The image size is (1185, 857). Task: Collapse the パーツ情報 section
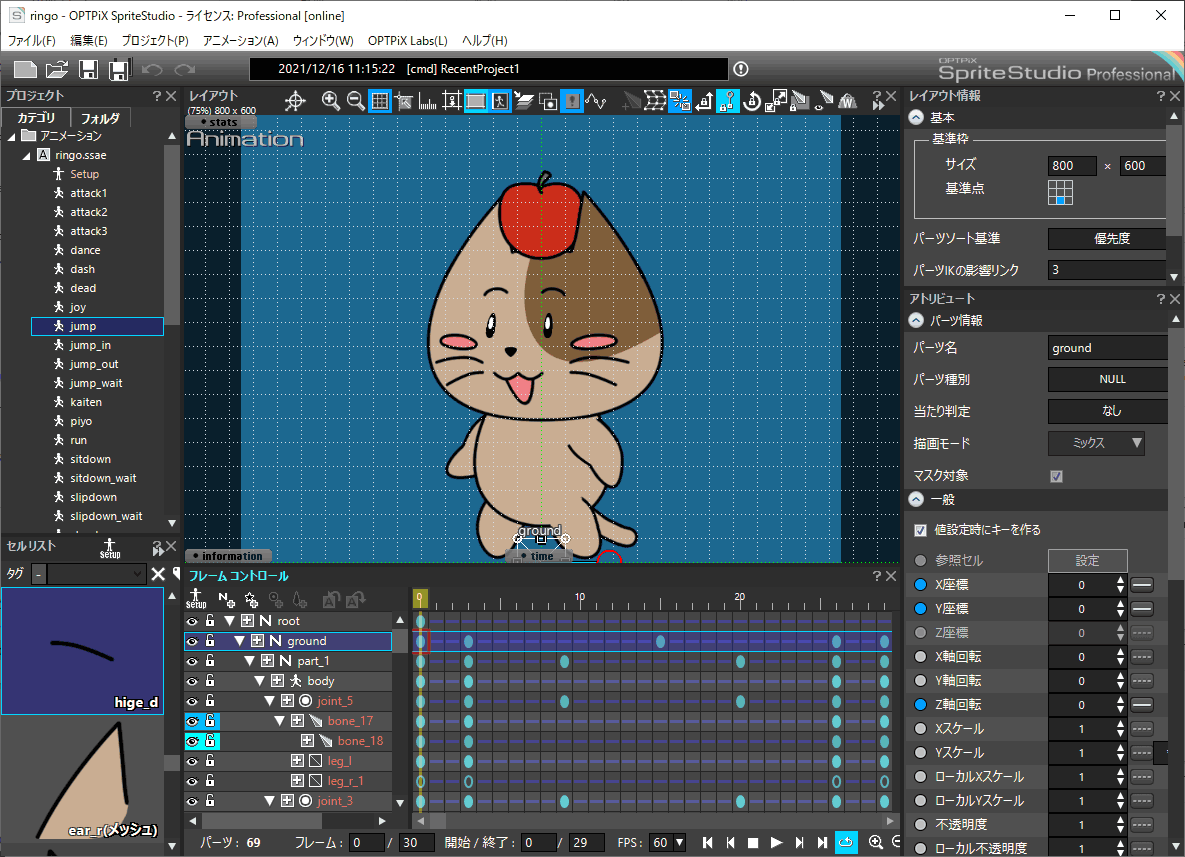[x=916, y=320]
